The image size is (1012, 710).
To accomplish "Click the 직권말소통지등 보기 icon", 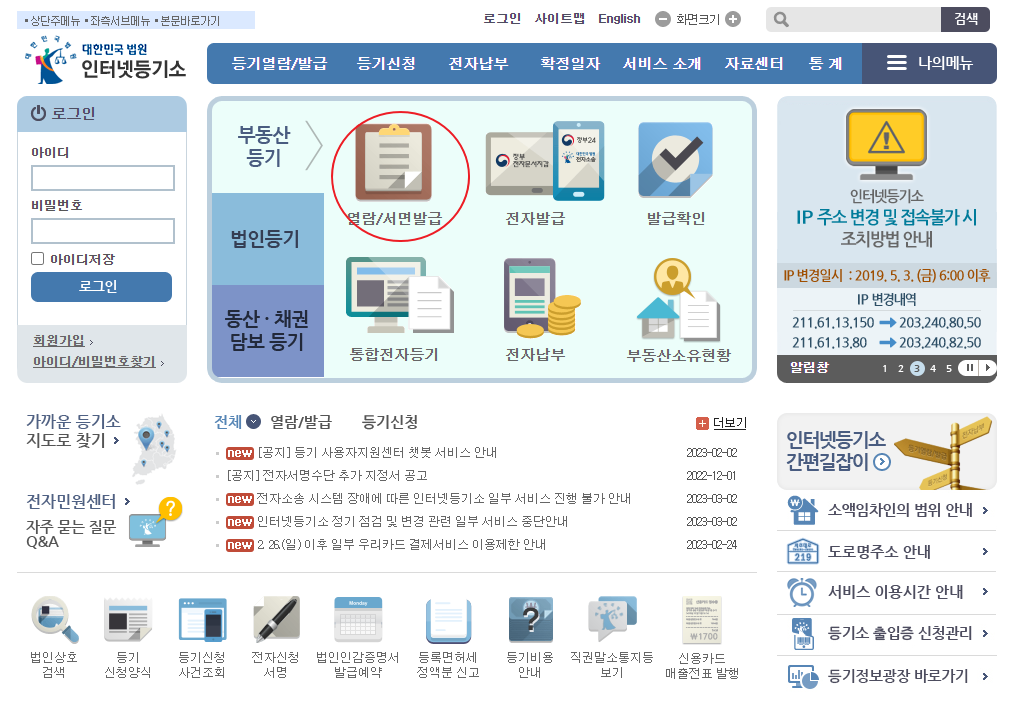I will click(612, 620).
